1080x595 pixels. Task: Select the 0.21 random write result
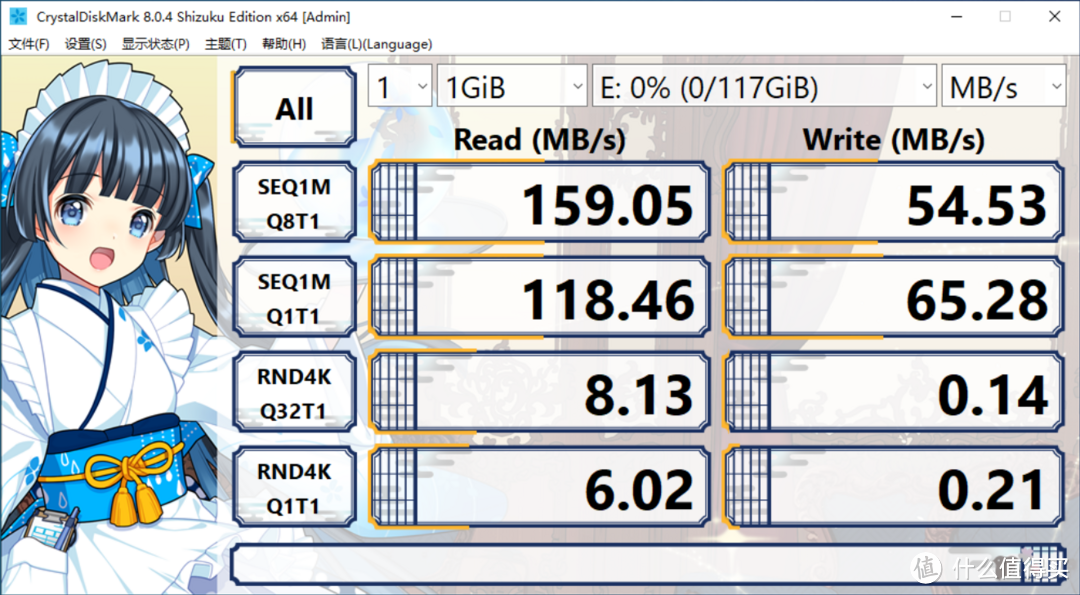tap(895, 488)
